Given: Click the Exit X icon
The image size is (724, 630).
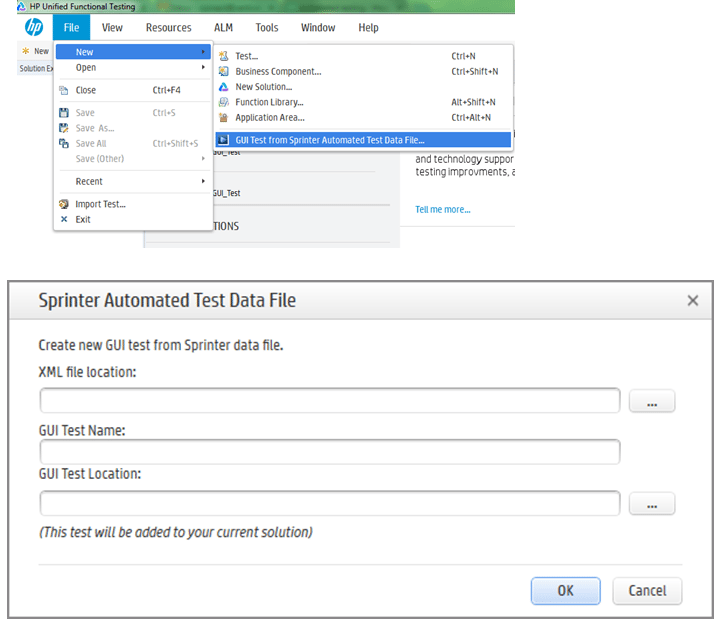Looking at the screenshot, I should (64, 219).
